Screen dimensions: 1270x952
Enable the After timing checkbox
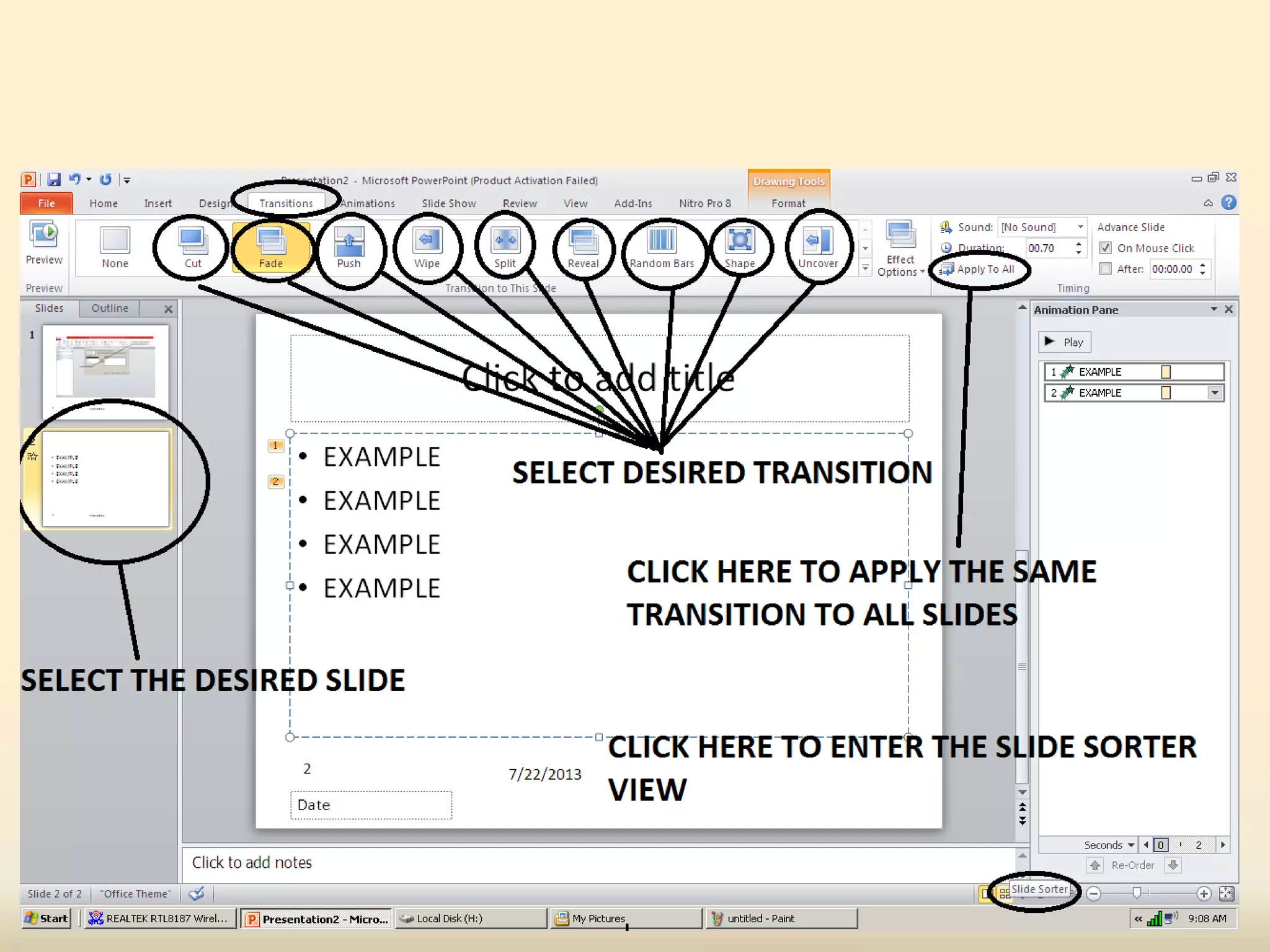point(1105,269)
